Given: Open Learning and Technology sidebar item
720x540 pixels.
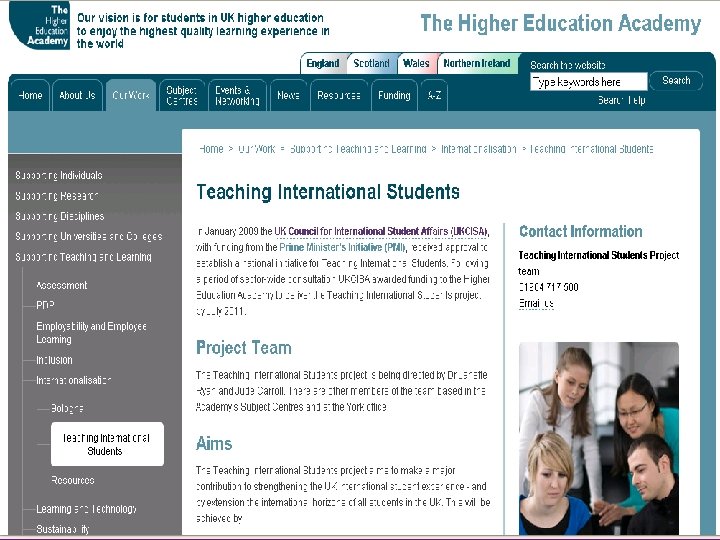Looking at the screenshot, I should (86, 509).
